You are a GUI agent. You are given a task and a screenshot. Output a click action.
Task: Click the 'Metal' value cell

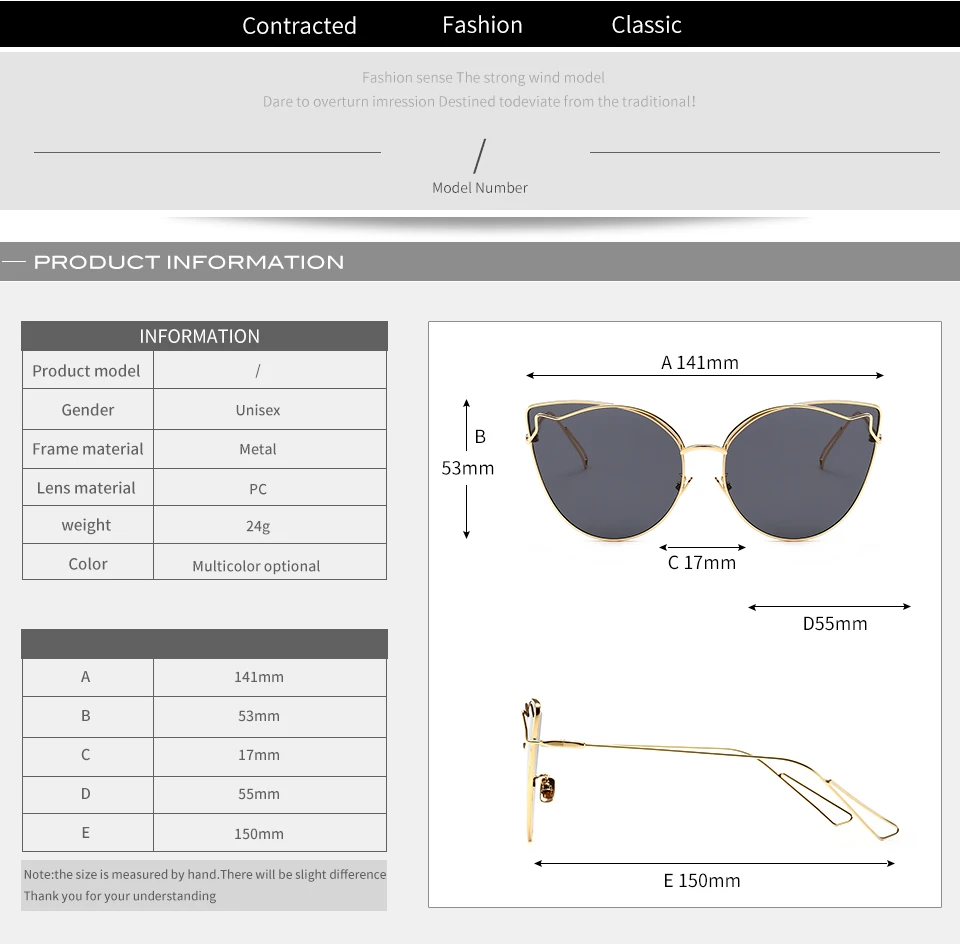[x=270, y=449]
